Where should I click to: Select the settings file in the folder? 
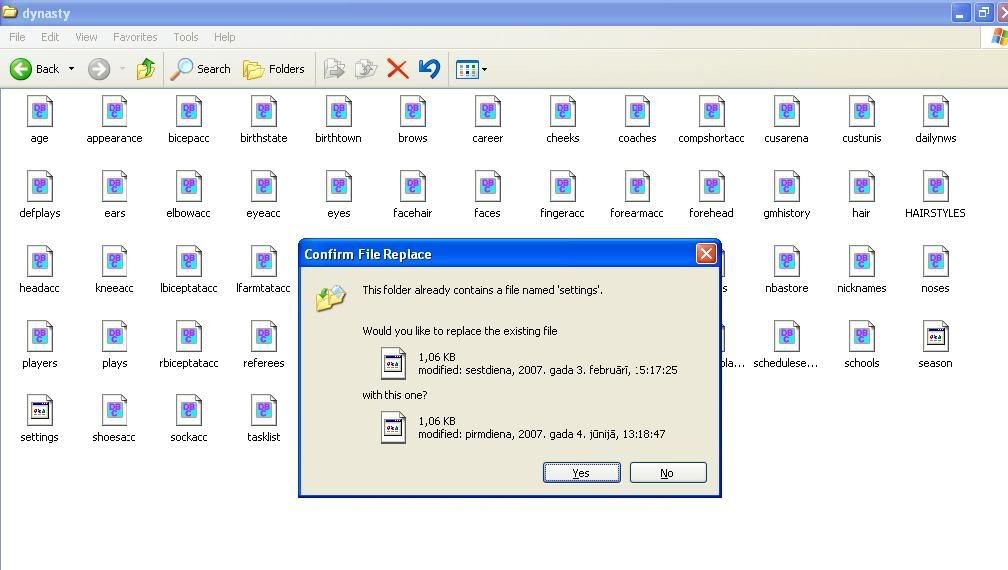tap(40, 410)
